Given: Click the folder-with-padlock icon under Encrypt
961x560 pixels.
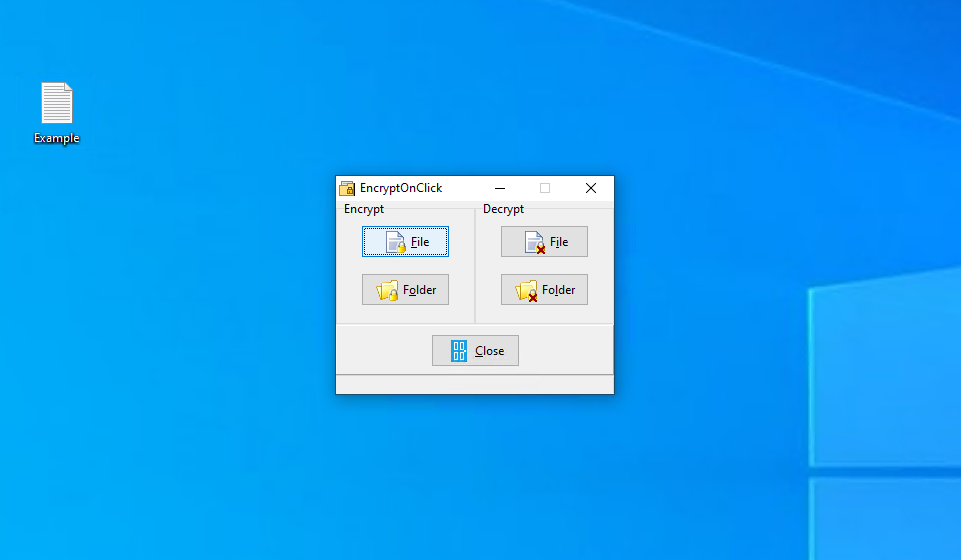Looking at the screenshot, I should click(x=387, y=290).
